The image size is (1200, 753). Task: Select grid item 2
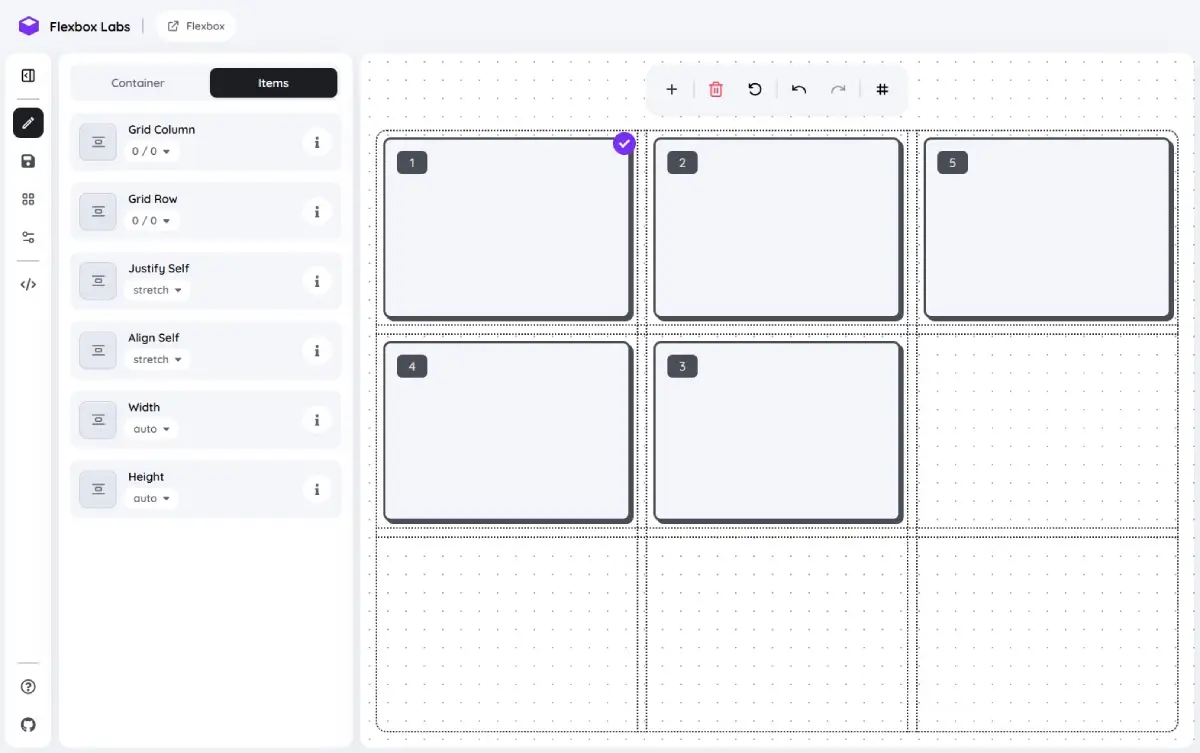pos(778,229)
